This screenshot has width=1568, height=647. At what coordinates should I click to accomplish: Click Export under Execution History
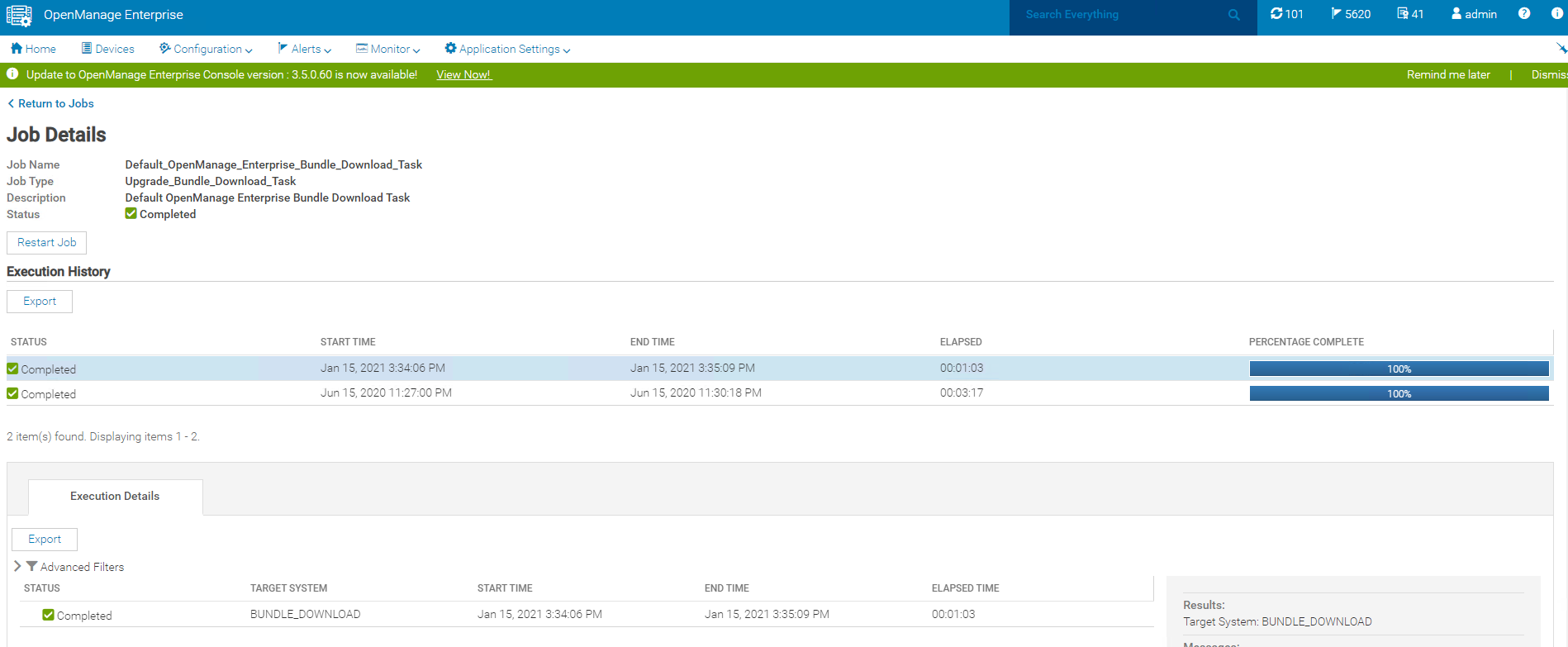(40, 302)
